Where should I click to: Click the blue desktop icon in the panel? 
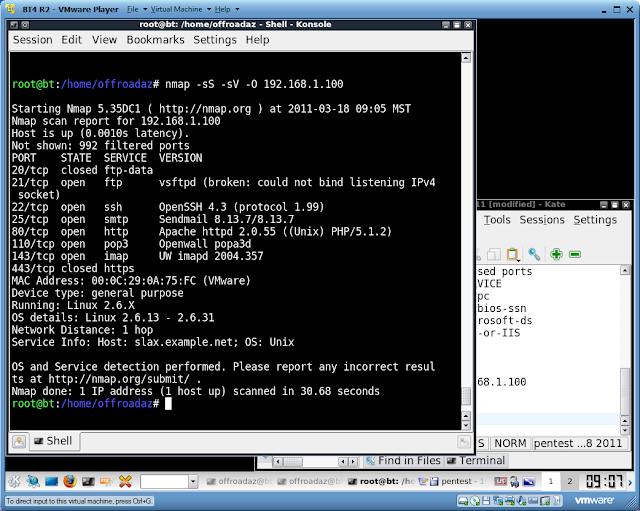[51, 482]
